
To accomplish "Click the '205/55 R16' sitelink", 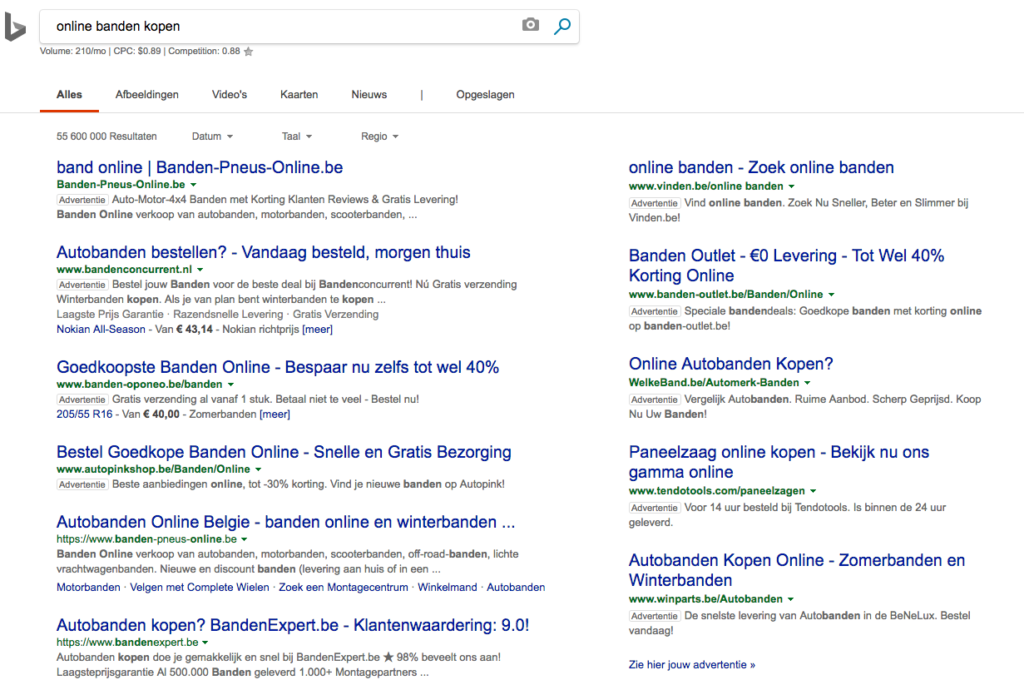I will click(x=84, y=414).
